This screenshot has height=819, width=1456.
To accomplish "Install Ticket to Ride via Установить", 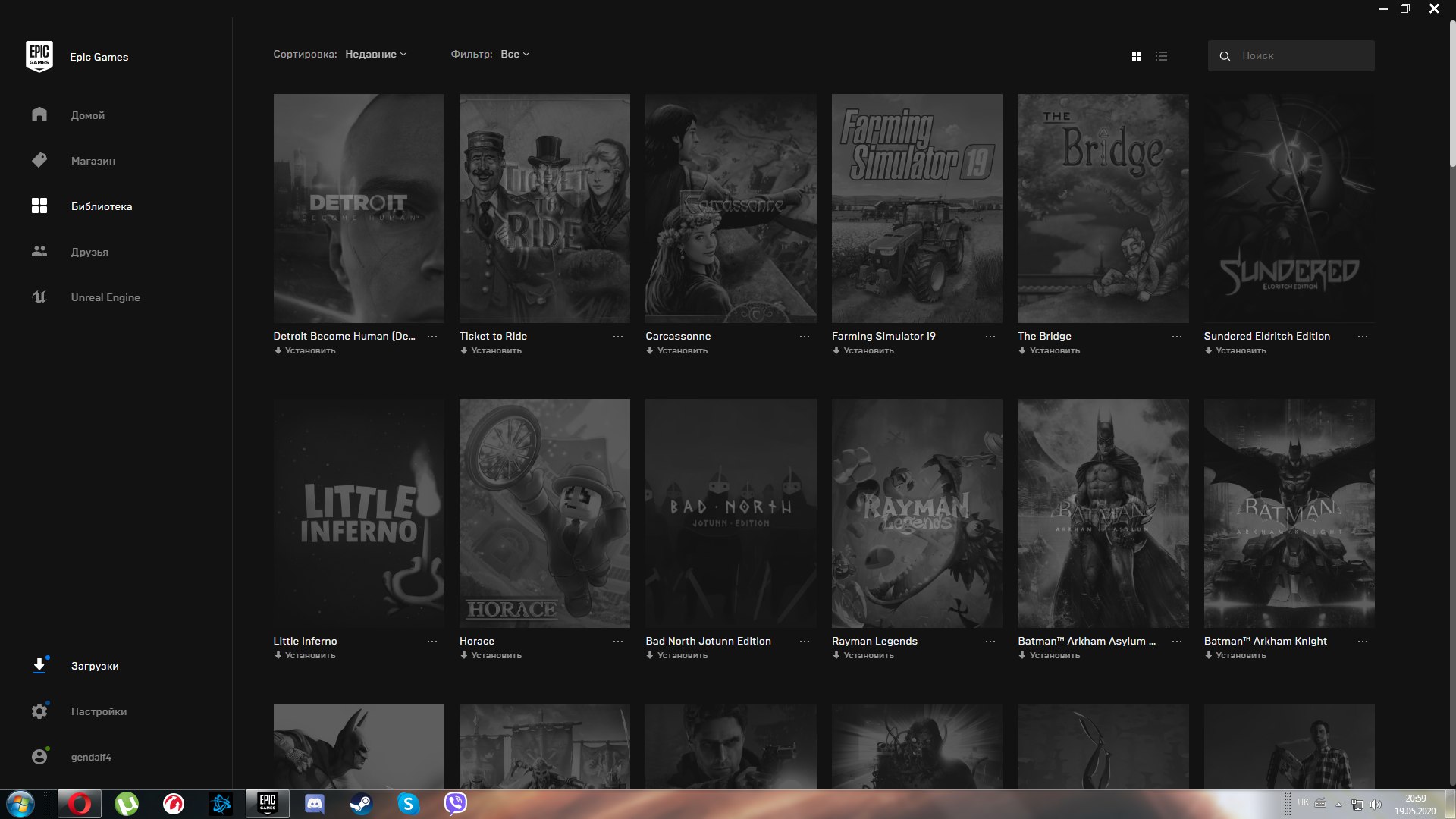I will [x=491, y=351].
